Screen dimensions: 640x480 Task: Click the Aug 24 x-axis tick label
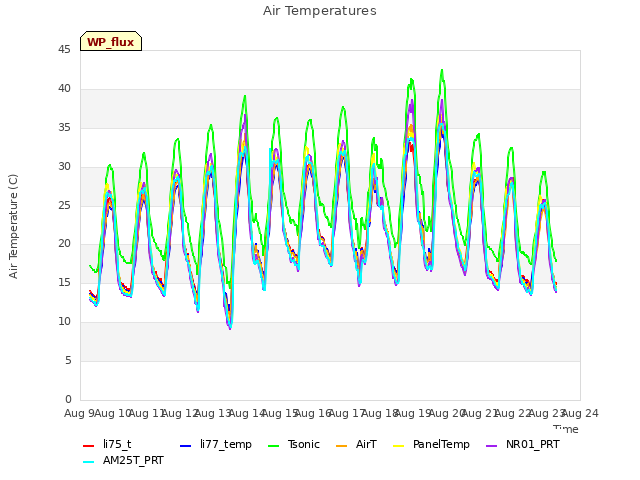tap(580, 413)
